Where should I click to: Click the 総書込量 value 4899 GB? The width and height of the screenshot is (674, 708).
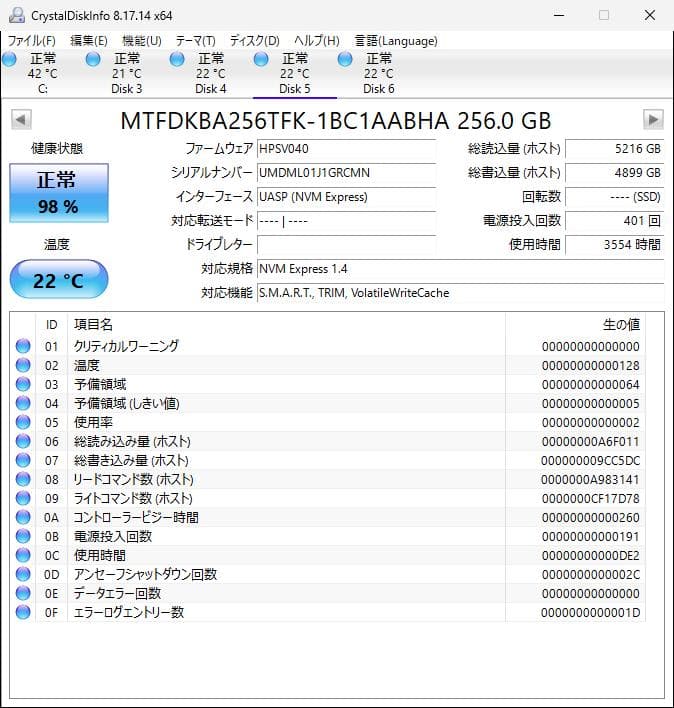[614, 172]
